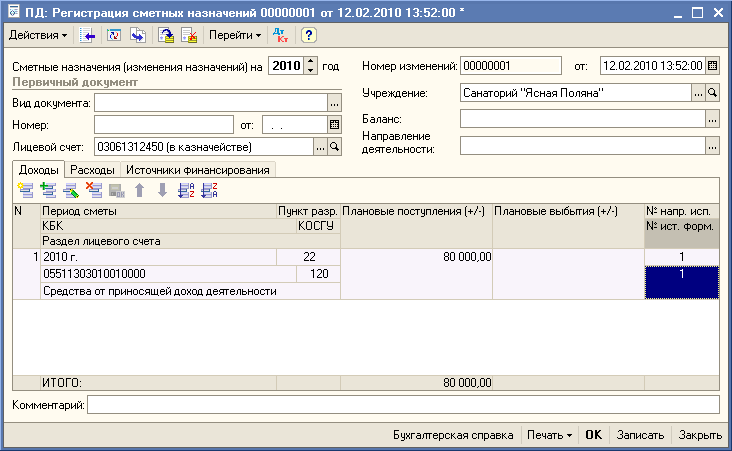Click the unpost document icon
This screenshot has width=732, height=451.
(190, 35)
